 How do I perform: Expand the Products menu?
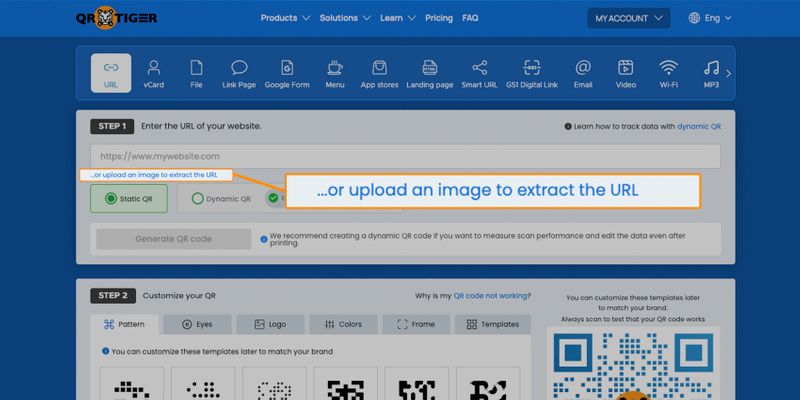(x=285, y=18)
